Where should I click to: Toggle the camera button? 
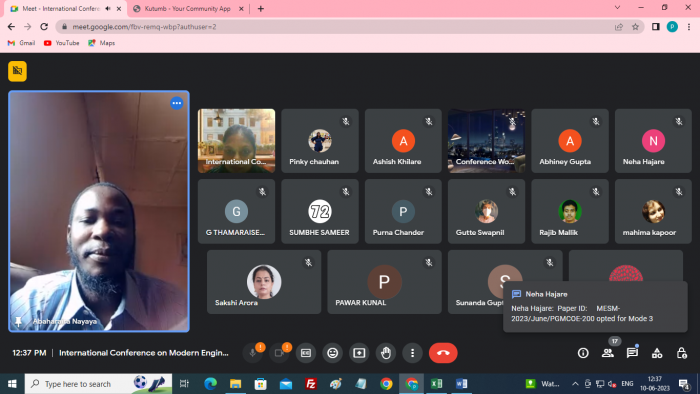pyautogui.click(x=279, y=353)
